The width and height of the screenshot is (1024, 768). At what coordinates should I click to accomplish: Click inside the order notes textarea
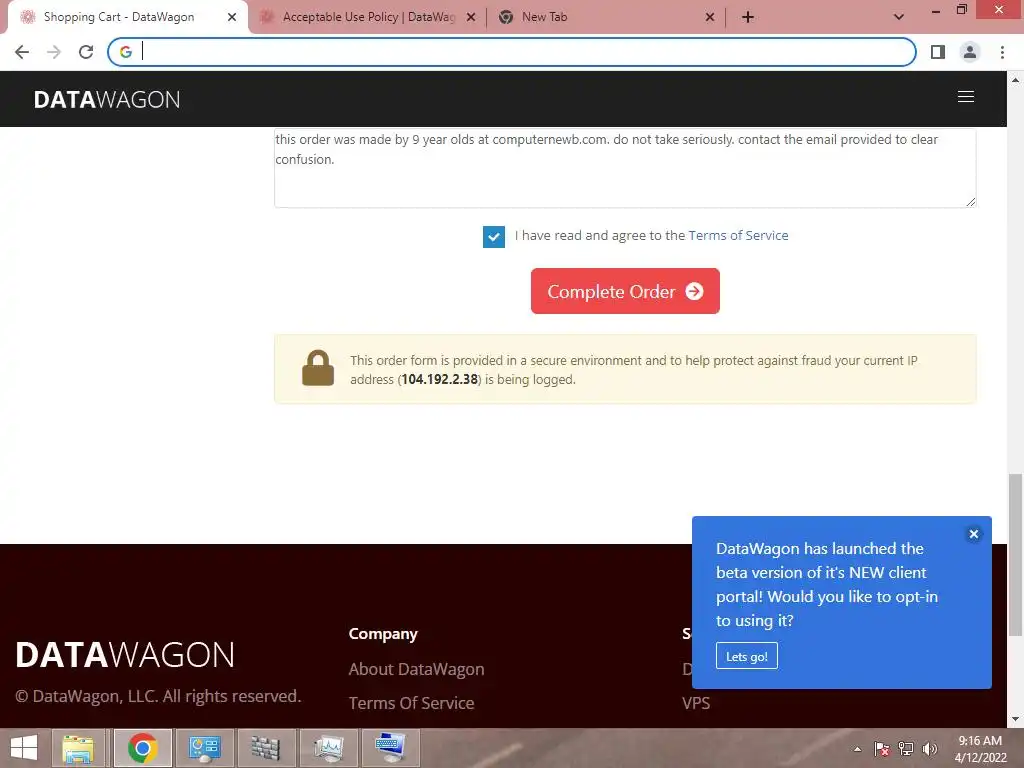click(625, 168)
